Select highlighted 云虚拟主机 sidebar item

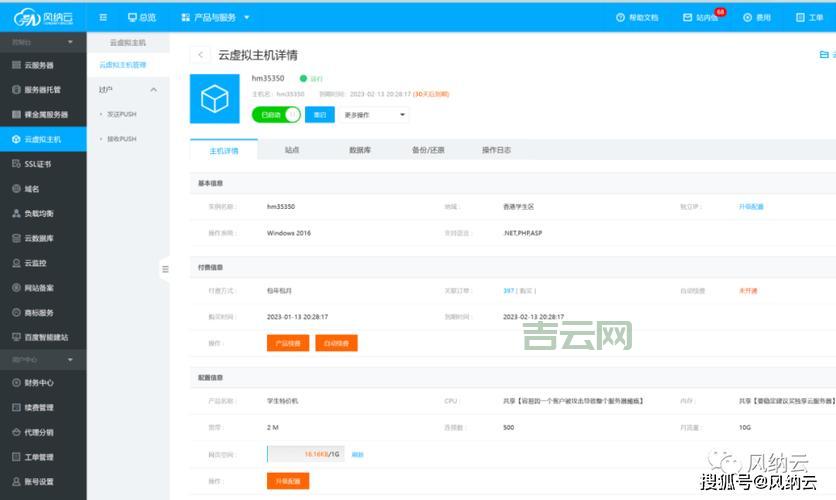coord(43,139)
